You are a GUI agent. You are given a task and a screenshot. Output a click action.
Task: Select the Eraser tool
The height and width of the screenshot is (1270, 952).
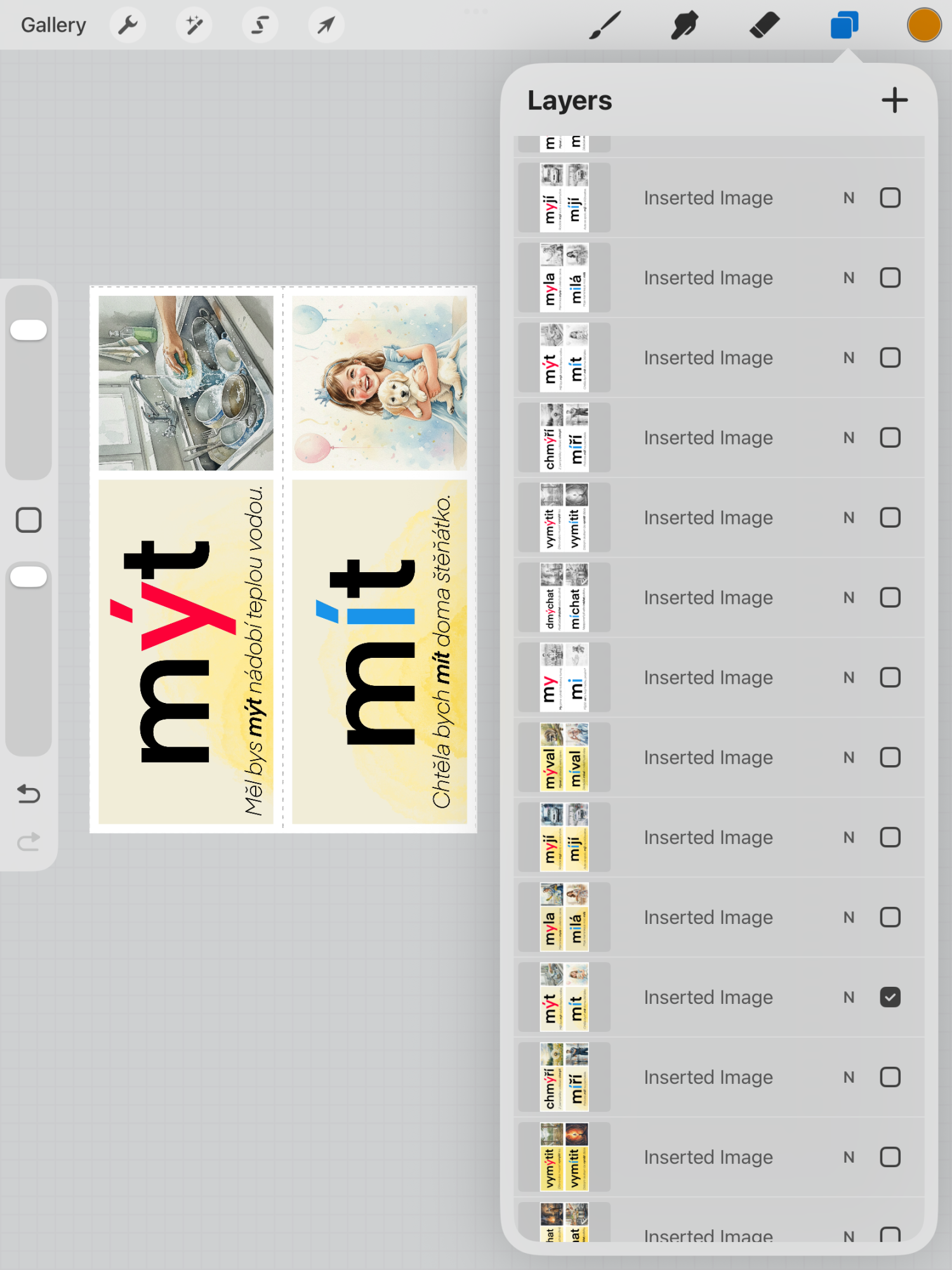click(x=764, y=25)
